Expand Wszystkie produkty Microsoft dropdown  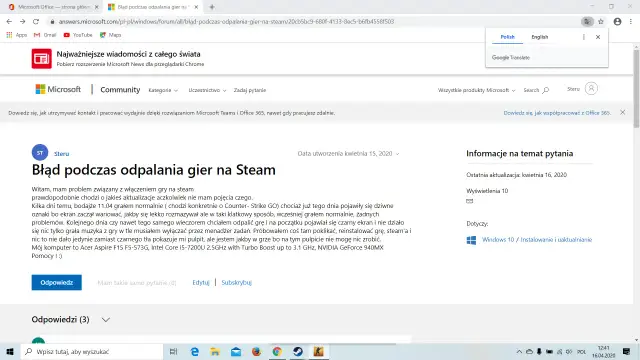click(476, 90)
